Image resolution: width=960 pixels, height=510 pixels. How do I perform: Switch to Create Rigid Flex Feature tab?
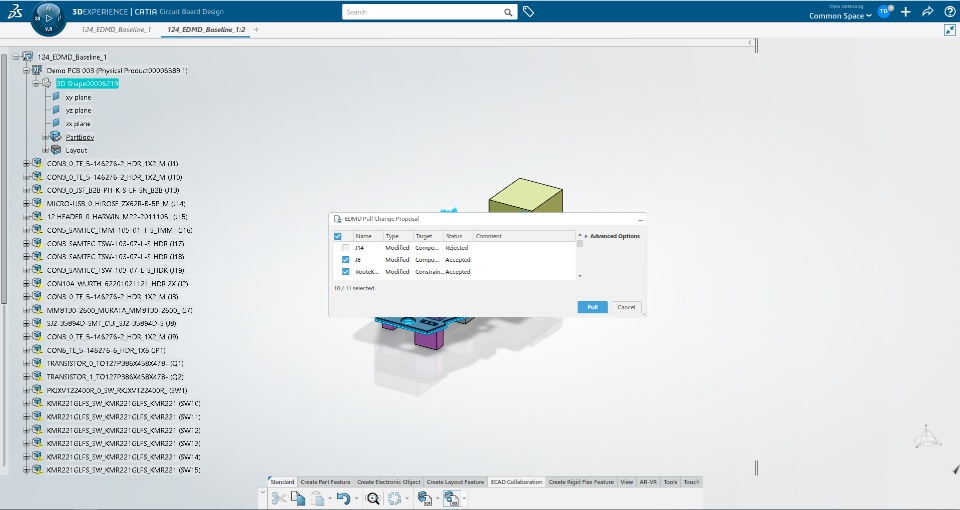[x=581, y=482]
